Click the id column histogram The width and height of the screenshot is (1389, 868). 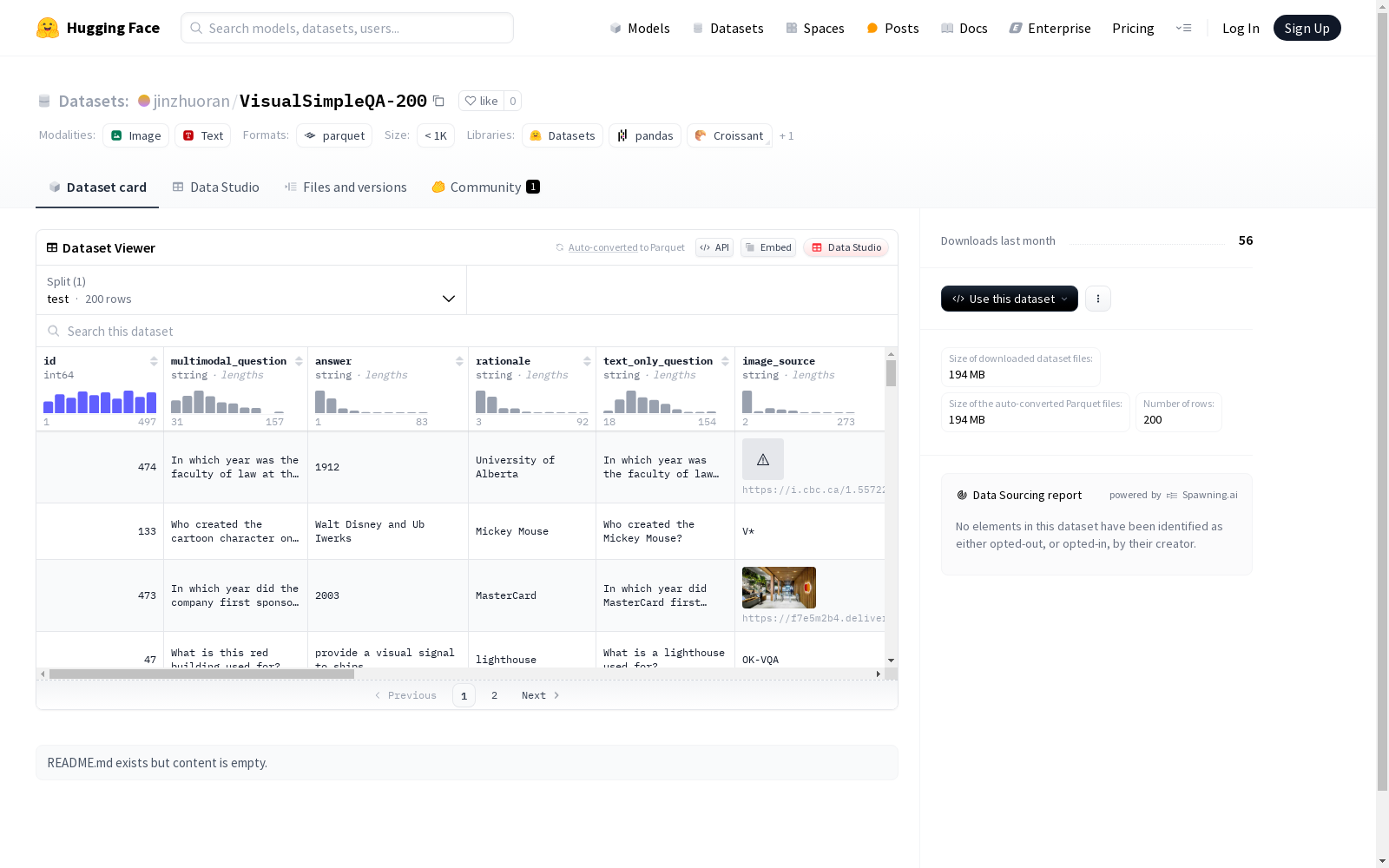click(100, 402)
